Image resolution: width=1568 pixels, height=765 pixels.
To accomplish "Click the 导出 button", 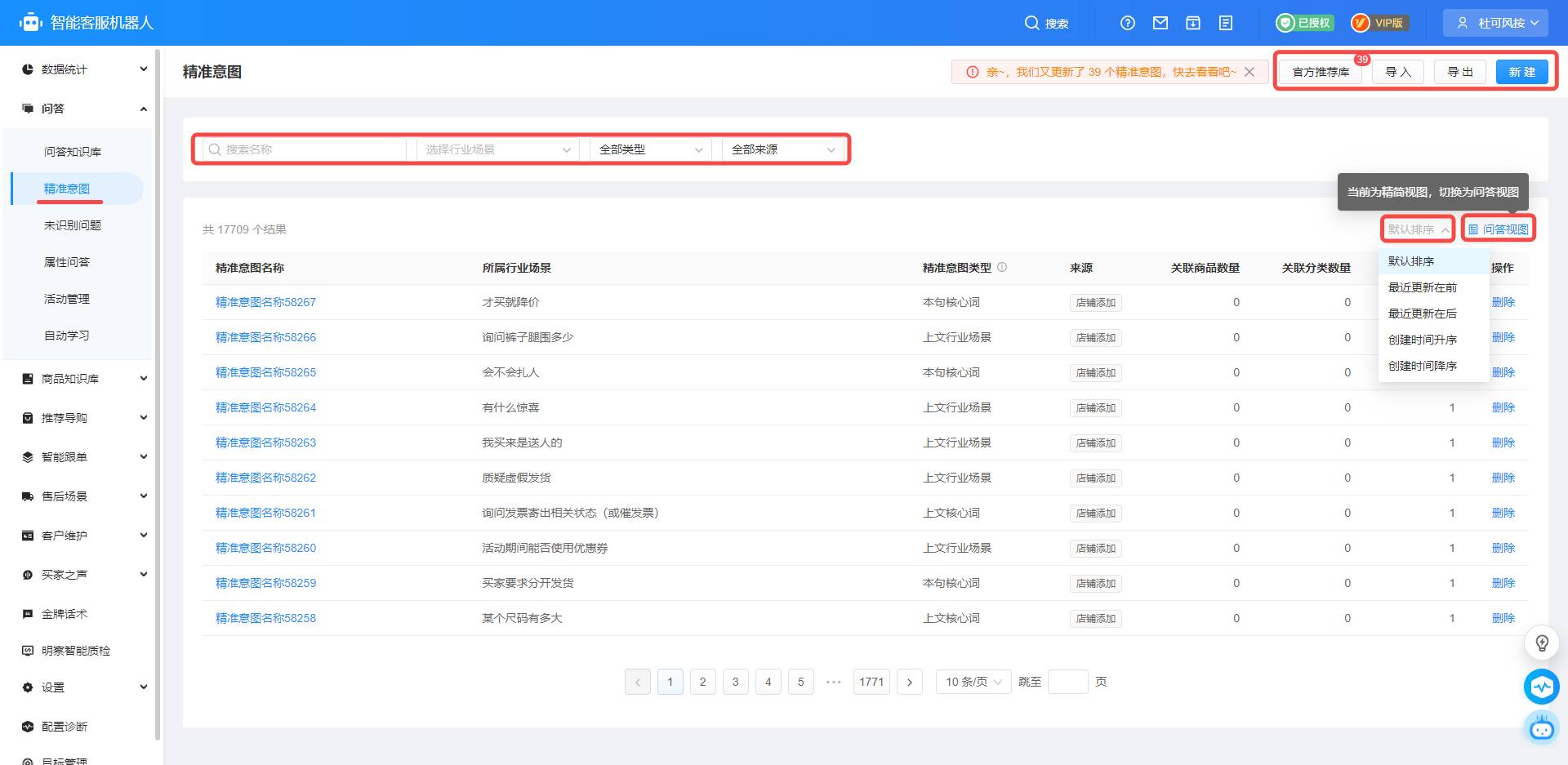I will tap(1460, 72).
